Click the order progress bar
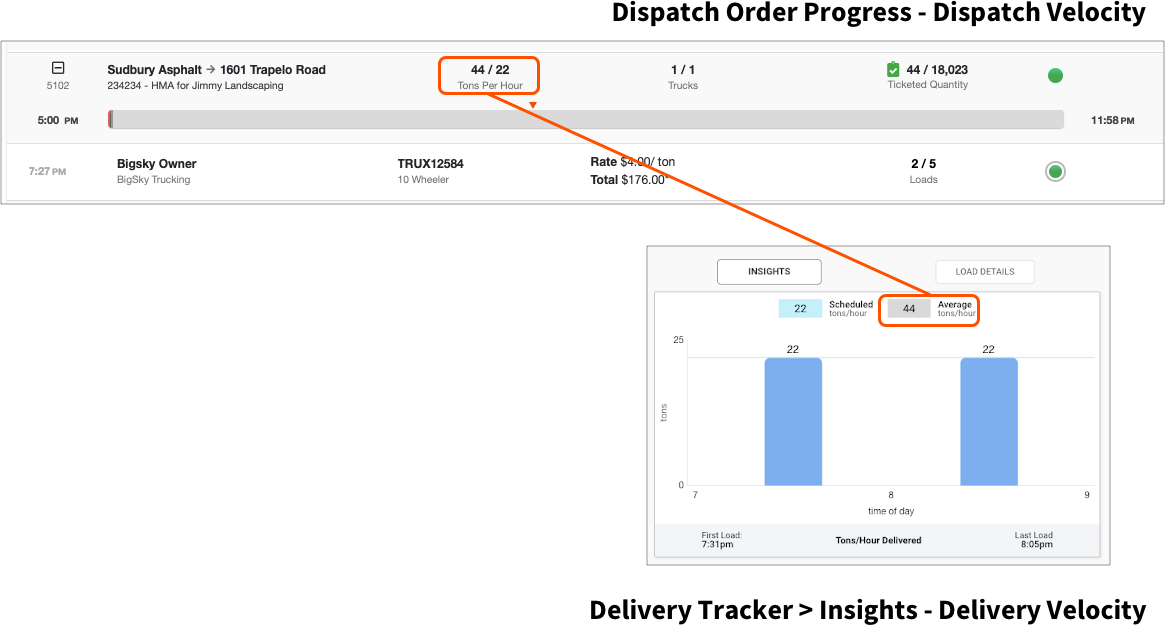This screenshot has width=1165, height=625. point(585,120)
